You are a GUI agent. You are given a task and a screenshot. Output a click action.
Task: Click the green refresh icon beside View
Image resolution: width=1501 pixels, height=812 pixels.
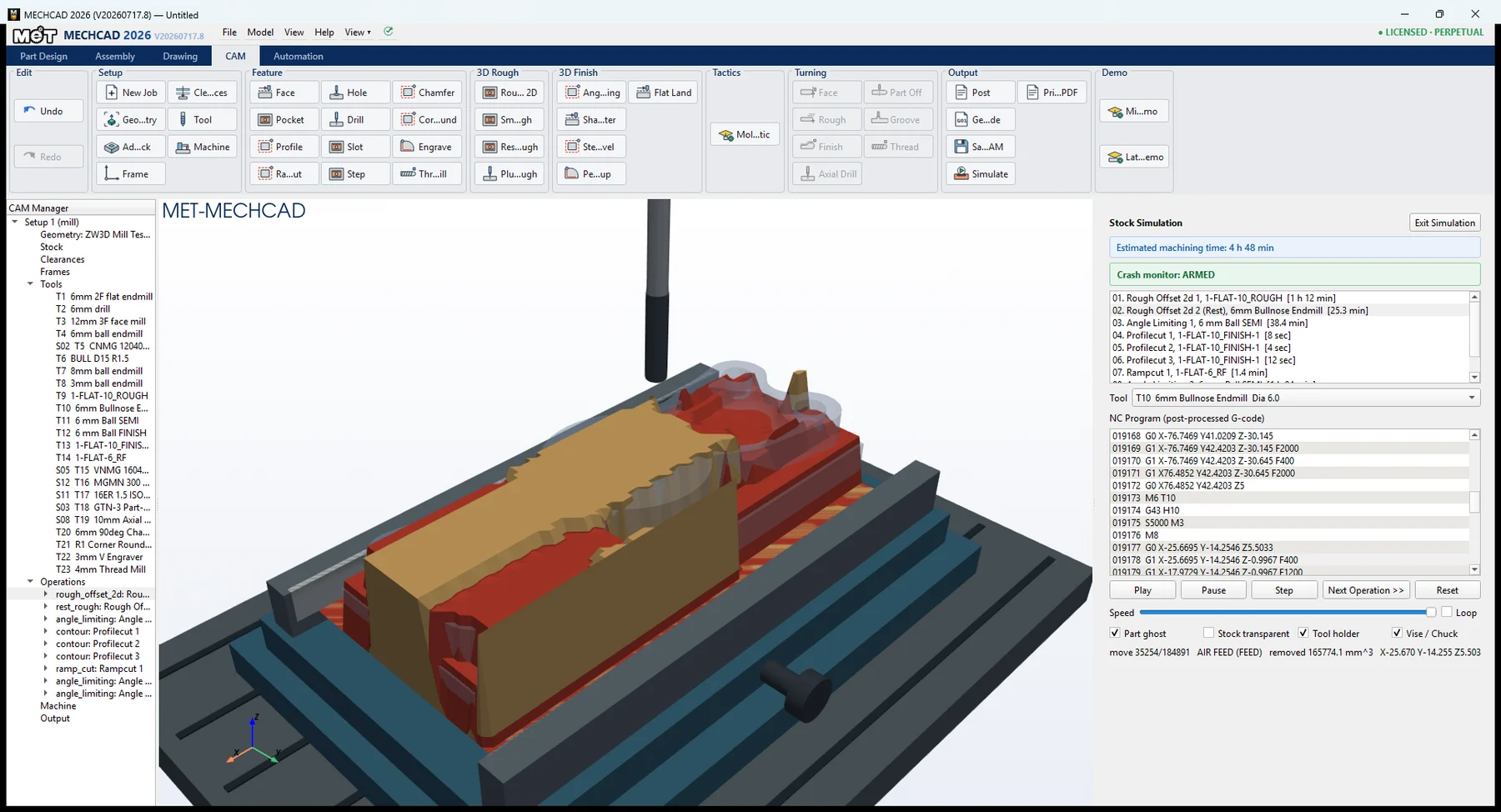pyautogui.click(x=389, y=32)
